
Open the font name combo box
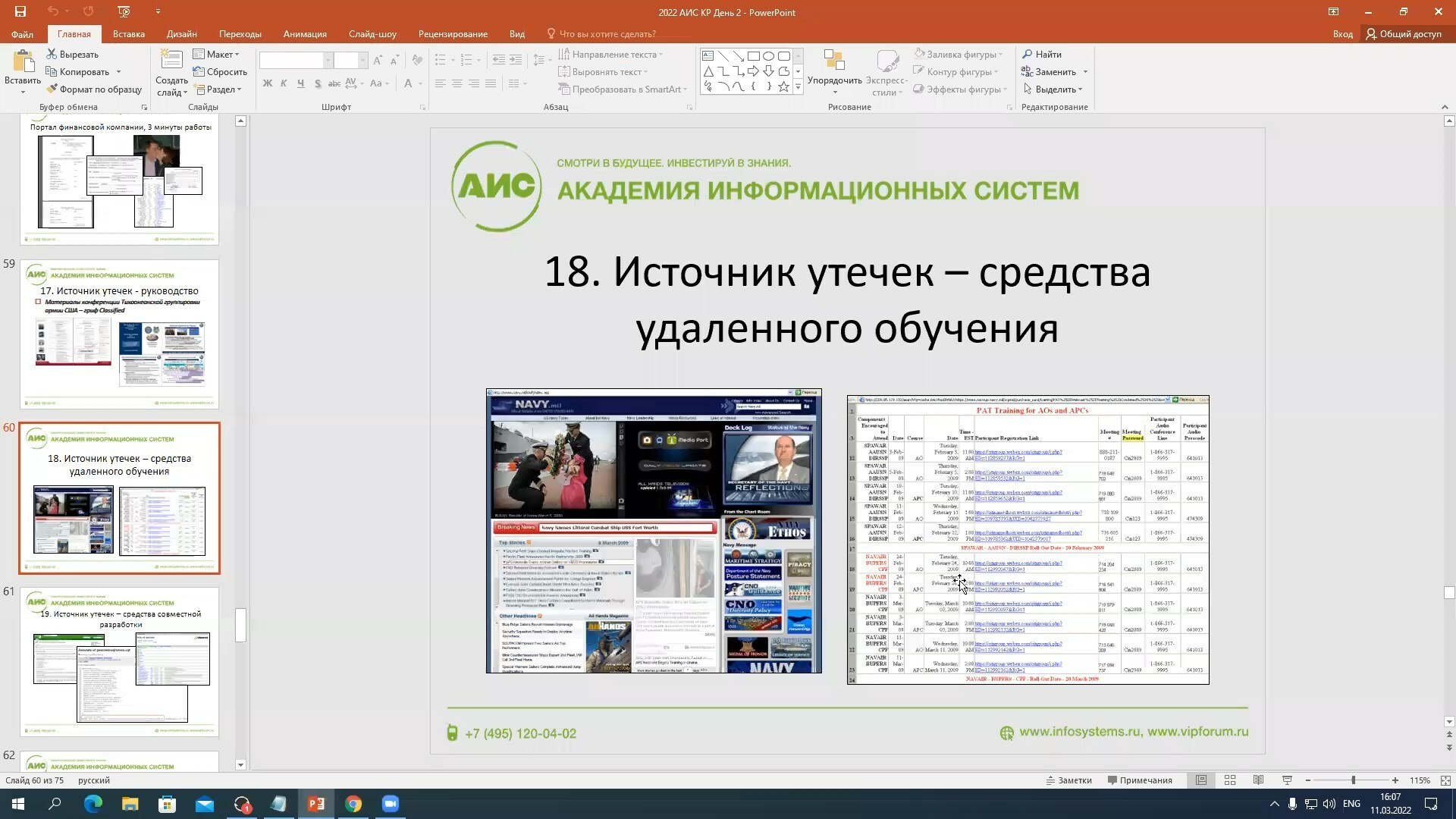click(x=296, y=61)
